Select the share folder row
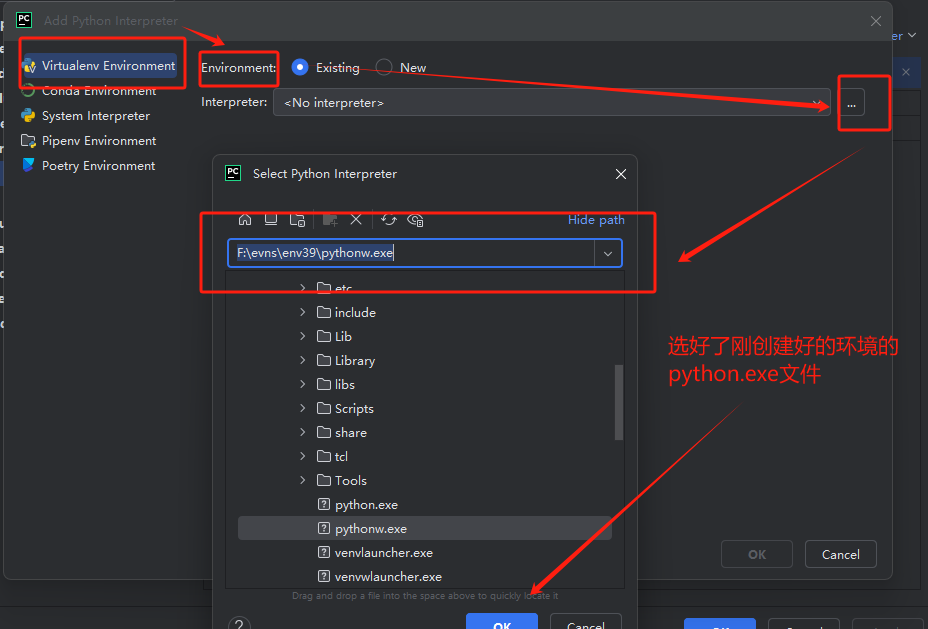Viewport: 928px width, 629px height. [x=425, y=432]
